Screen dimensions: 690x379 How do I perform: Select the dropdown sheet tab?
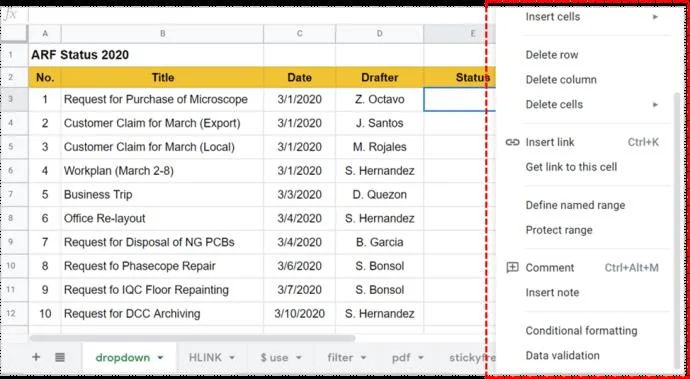[x=123, y=357]
